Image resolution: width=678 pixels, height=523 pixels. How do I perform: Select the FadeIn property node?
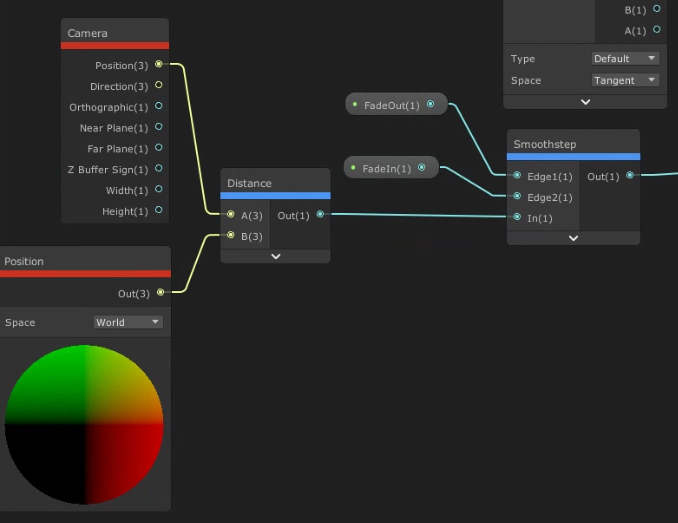click(391, 168)
